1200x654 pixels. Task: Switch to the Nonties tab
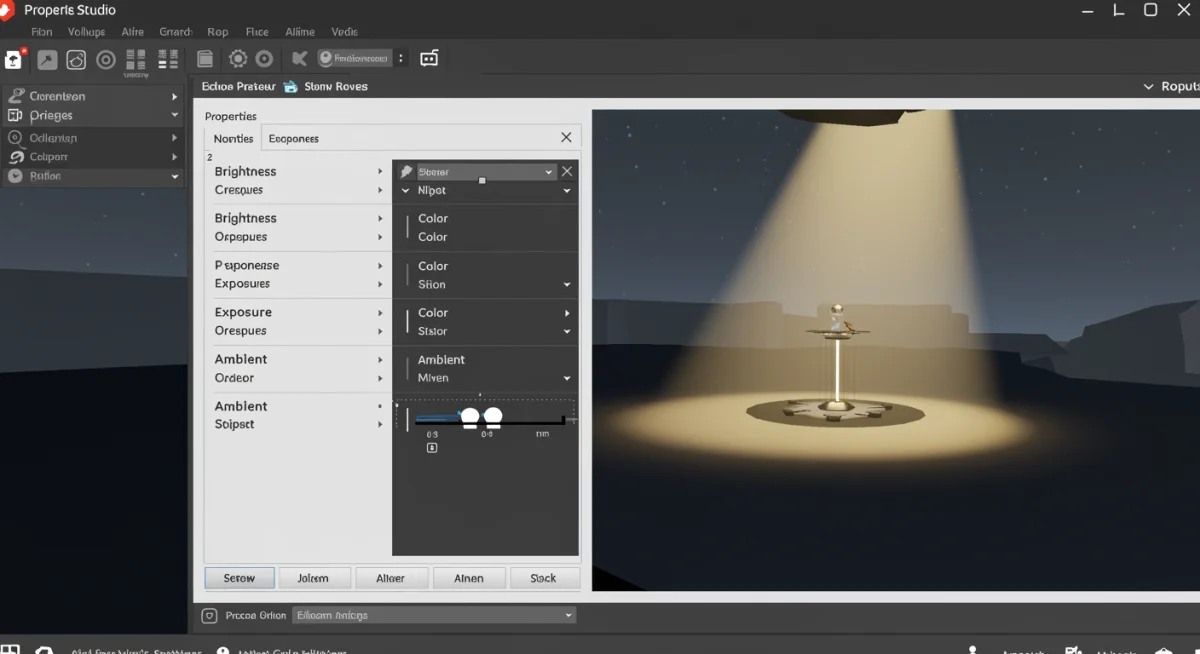tap(233, 138)
